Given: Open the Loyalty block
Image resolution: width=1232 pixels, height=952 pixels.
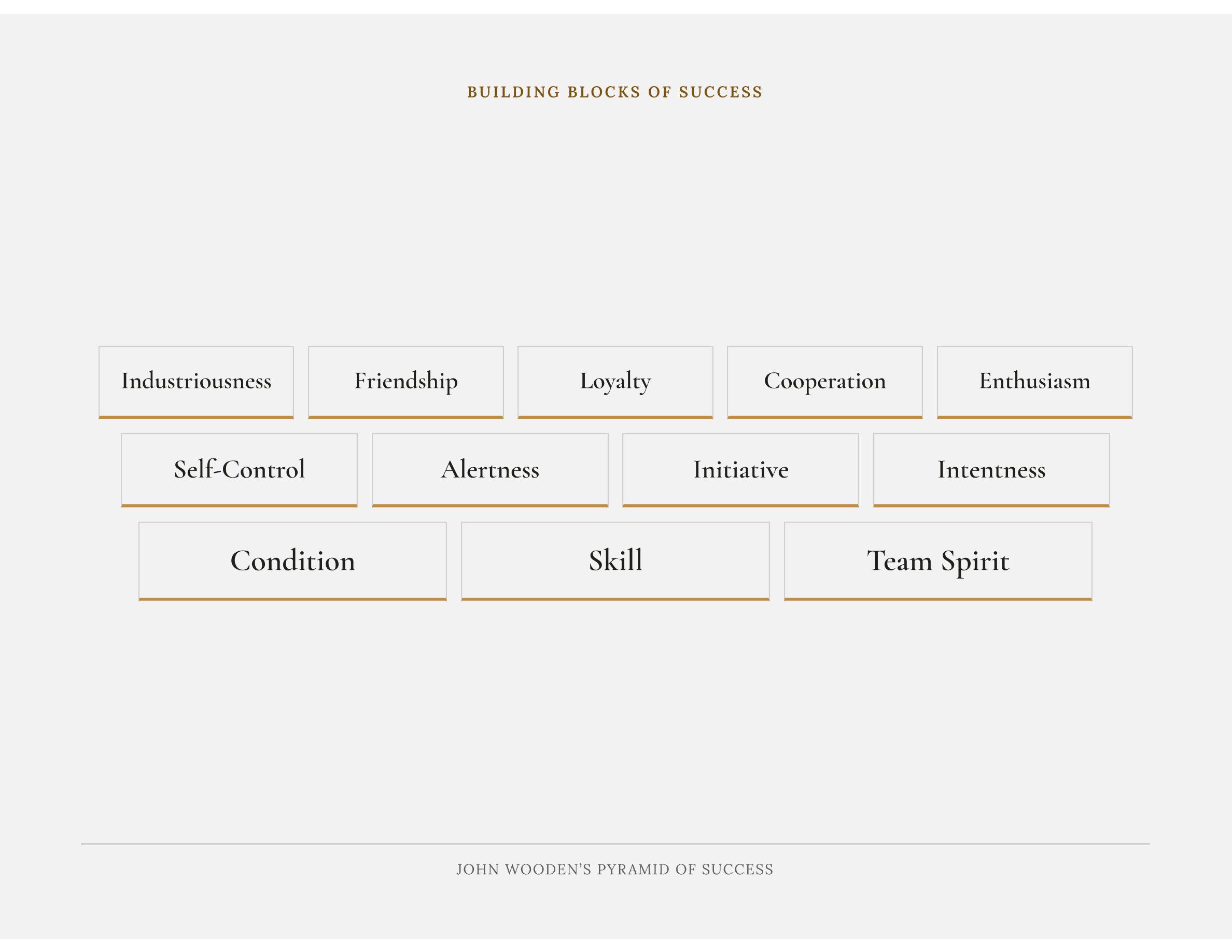Looking at the screenshot, I should tap(615, 382).
